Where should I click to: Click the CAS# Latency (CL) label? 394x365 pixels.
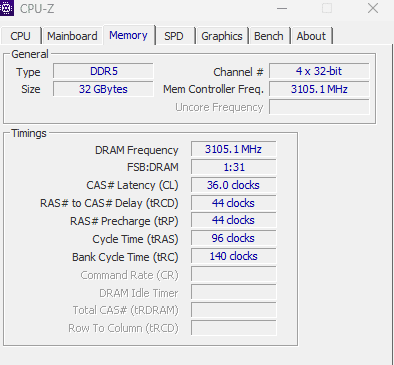(132, 185)
